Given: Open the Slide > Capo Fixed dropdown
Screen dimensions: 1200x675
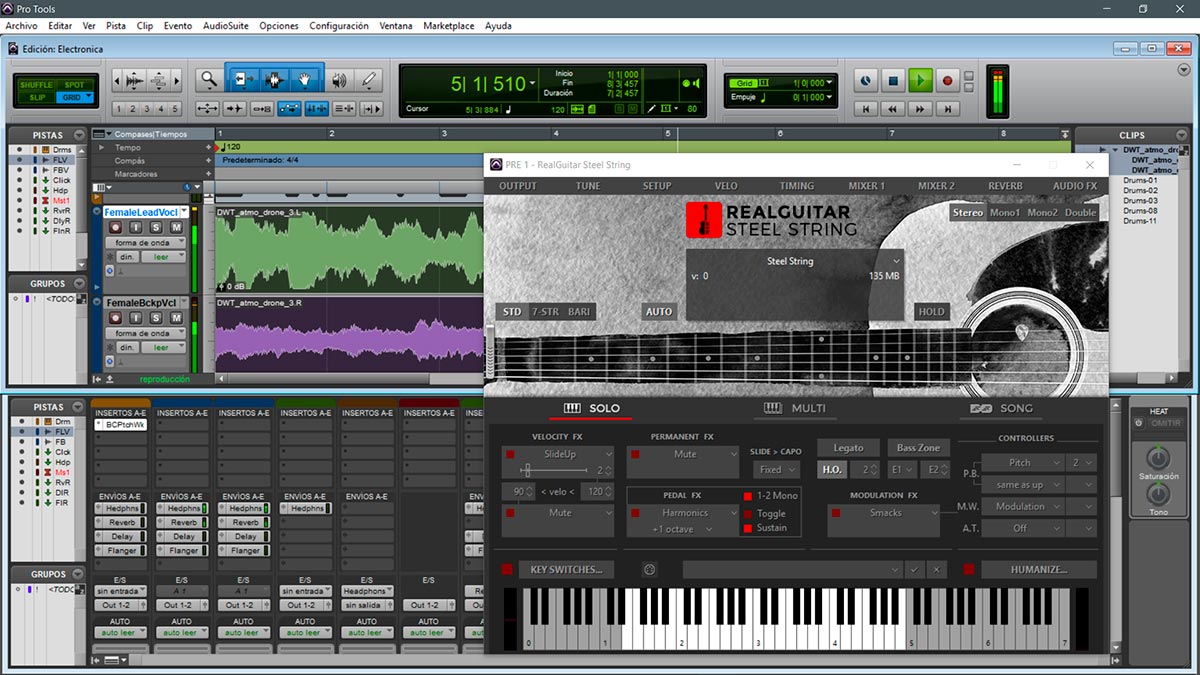Looking at the screenshot, I should tap(777, 469).
